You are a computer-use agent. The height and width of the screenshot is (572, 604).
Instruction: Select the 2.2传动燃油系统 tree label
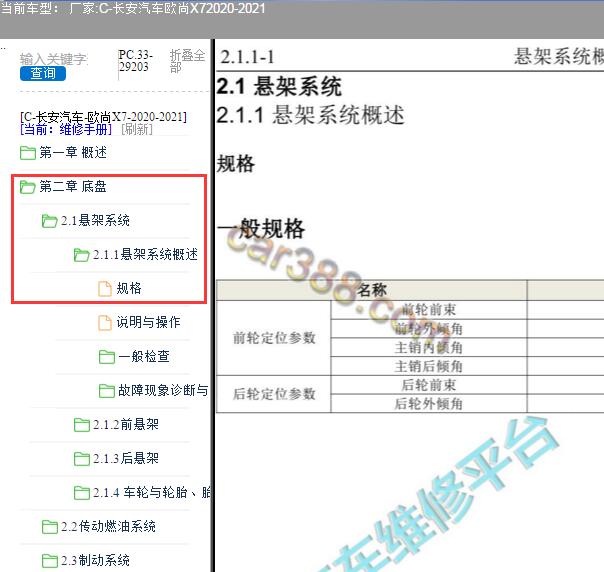point(108,527)
